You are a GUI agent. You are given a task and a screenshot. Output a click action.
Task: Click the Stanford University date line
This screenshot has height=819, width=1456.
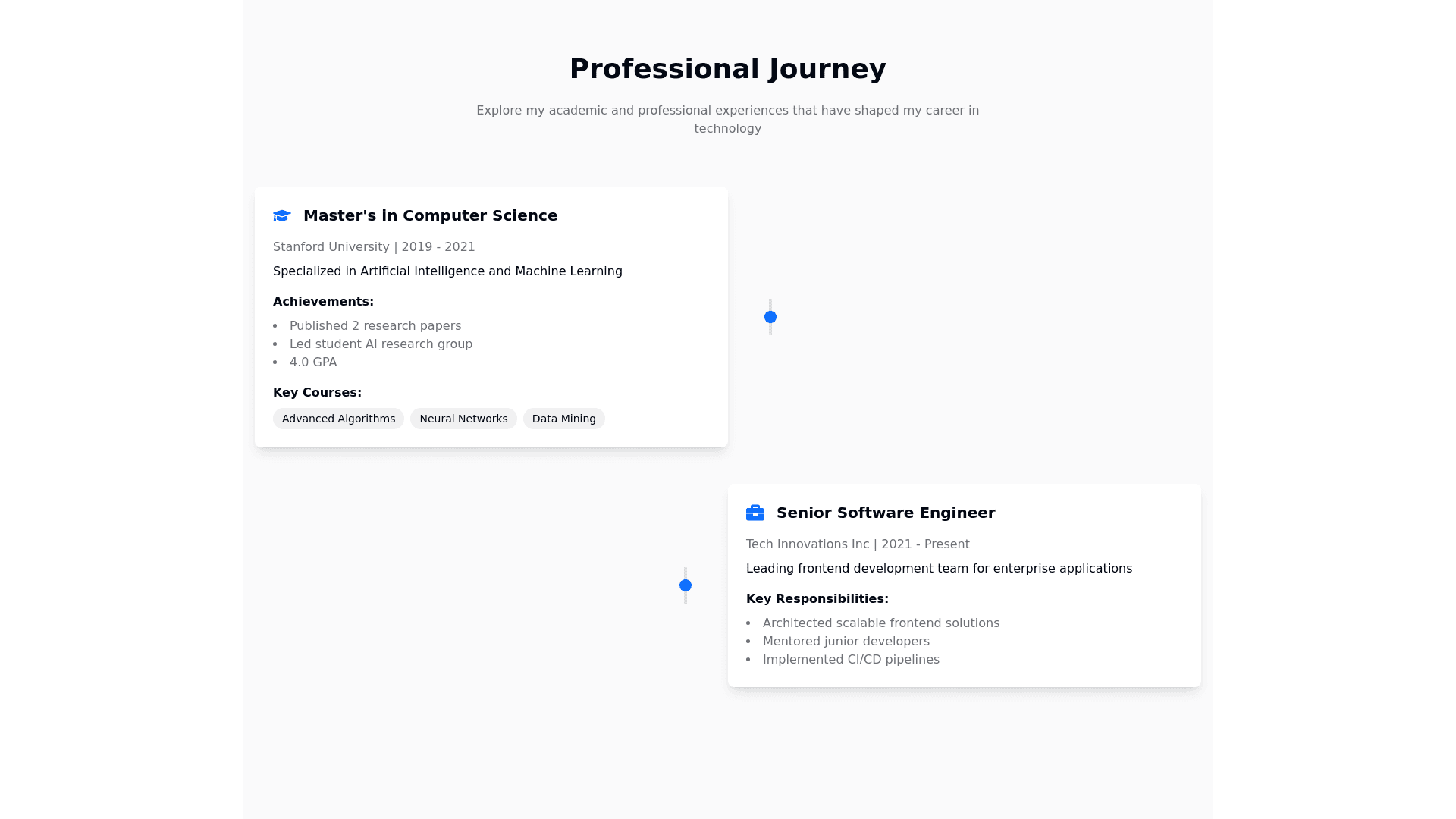(374, 247)
